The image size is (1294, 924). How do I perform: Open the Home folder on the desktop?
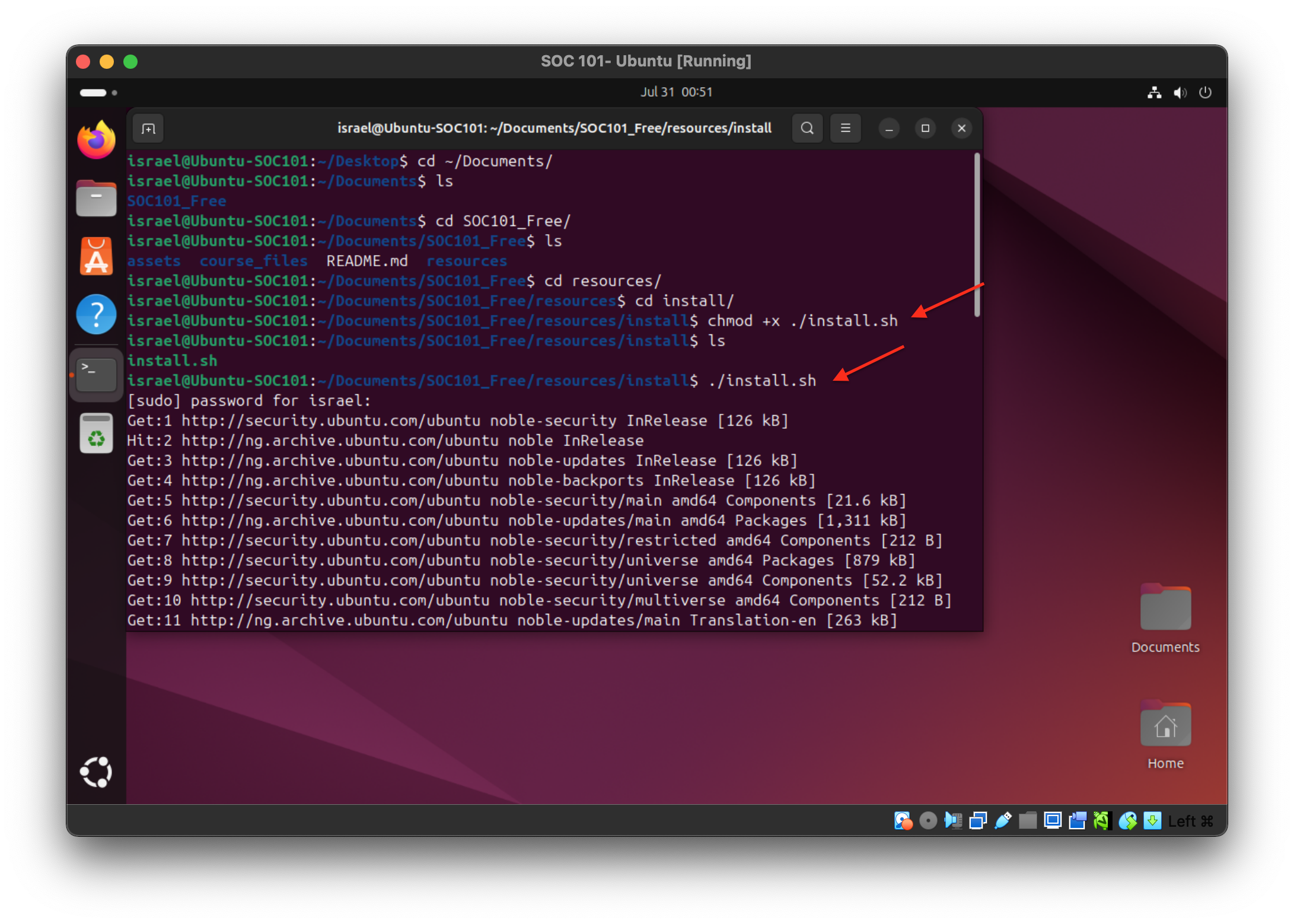click(x=1165, y=735)
